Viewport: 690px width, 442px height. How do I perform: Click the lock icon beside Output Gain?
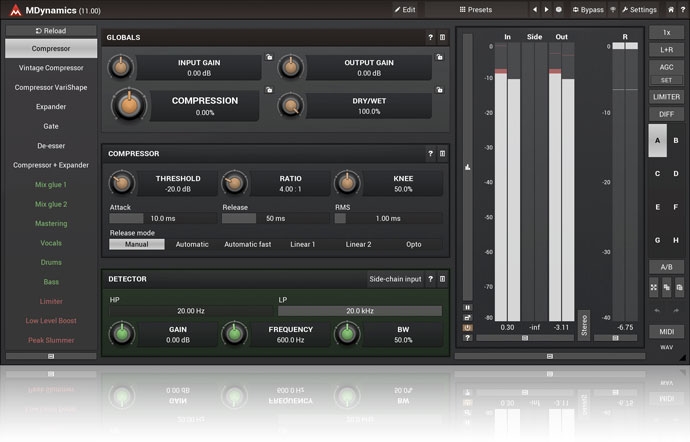(x=438, y=58)
